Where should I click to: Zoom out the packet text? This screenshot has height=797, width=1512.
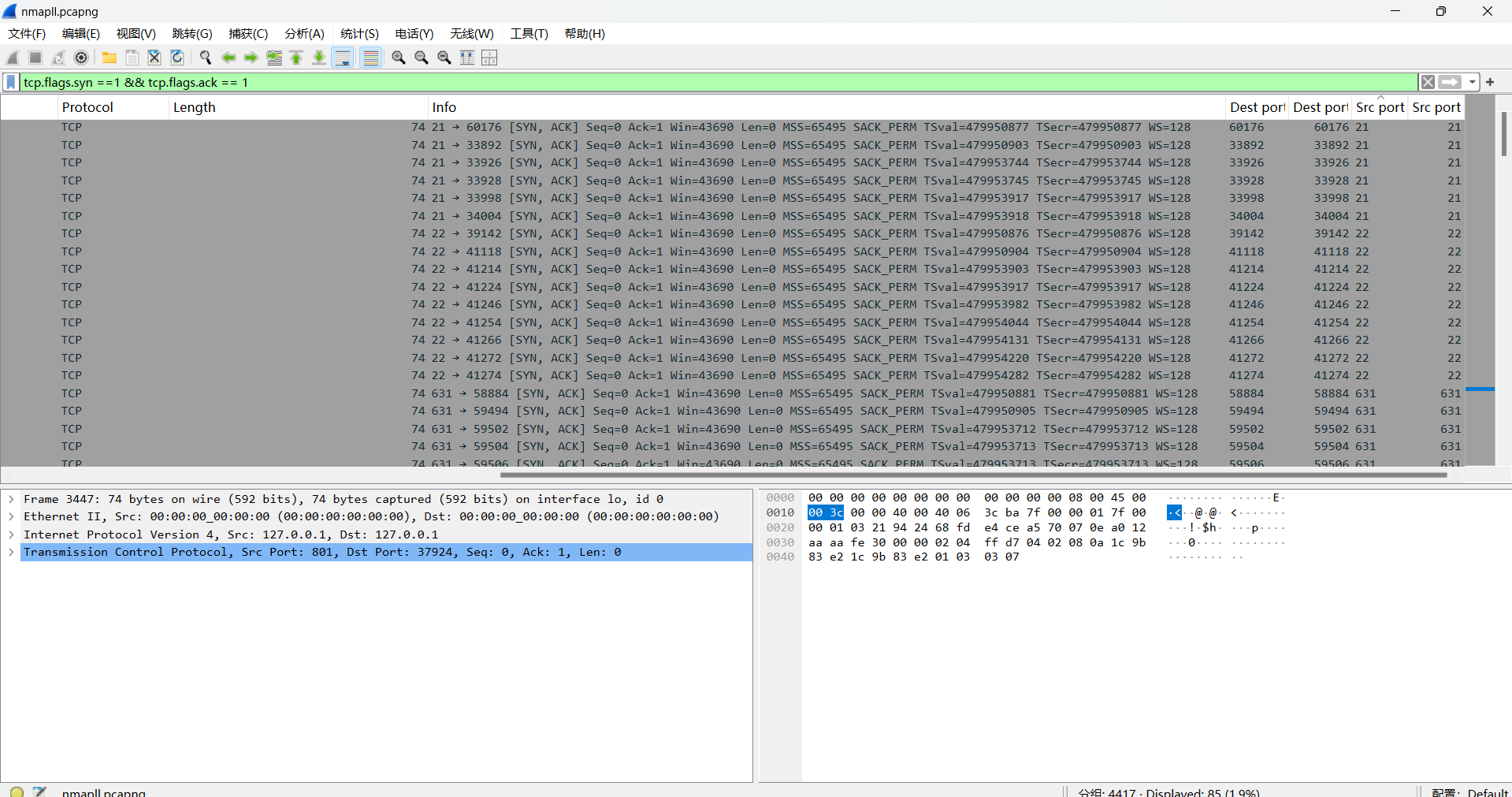click(422, 58)
